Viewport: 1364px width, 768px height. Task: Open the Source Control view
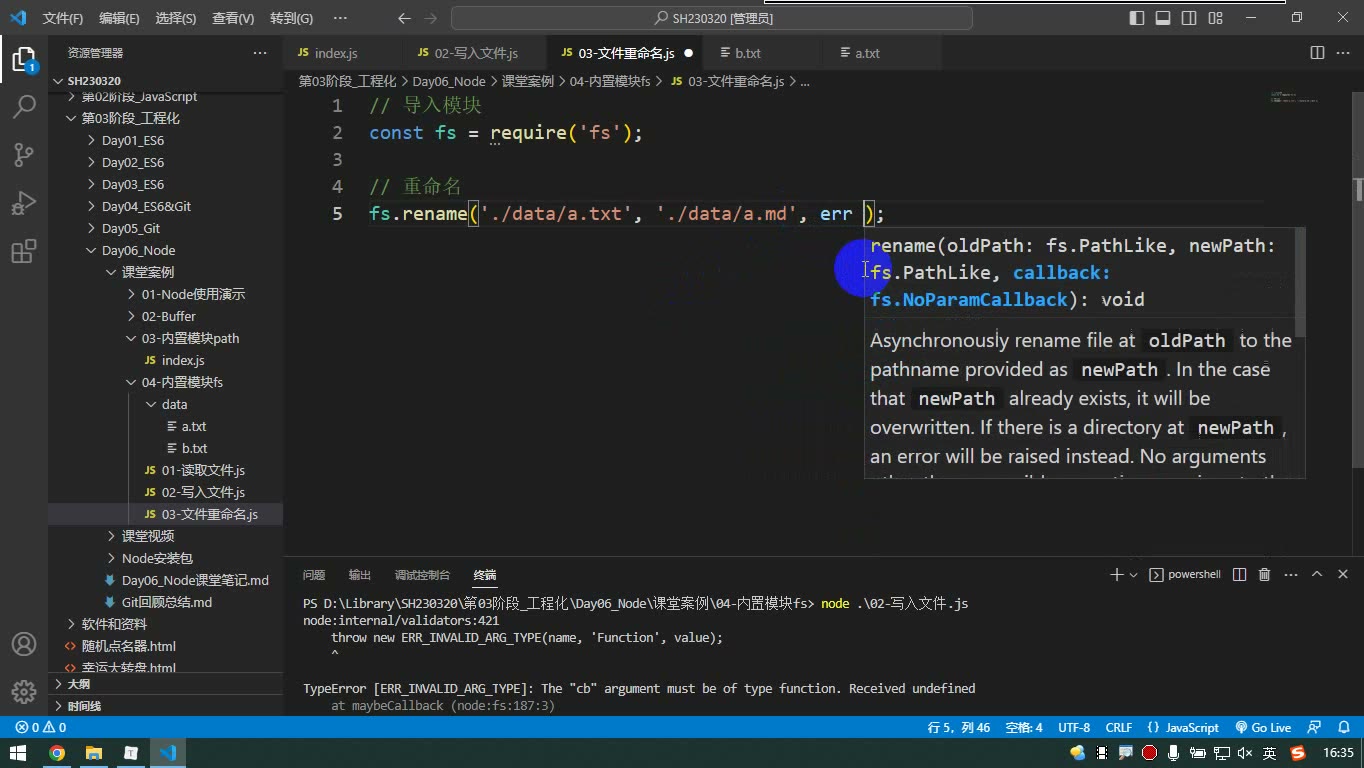click(x=24, y=154)
